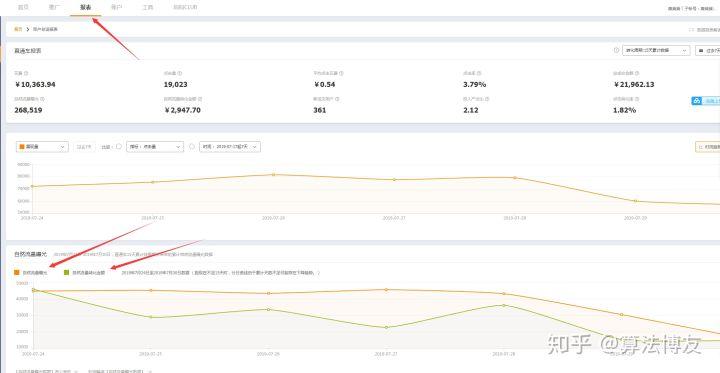The width and height of the screenshot is (720, 373).
Task: Click the top chart peak point at 2019-07-26
Action: coord(274,175)
